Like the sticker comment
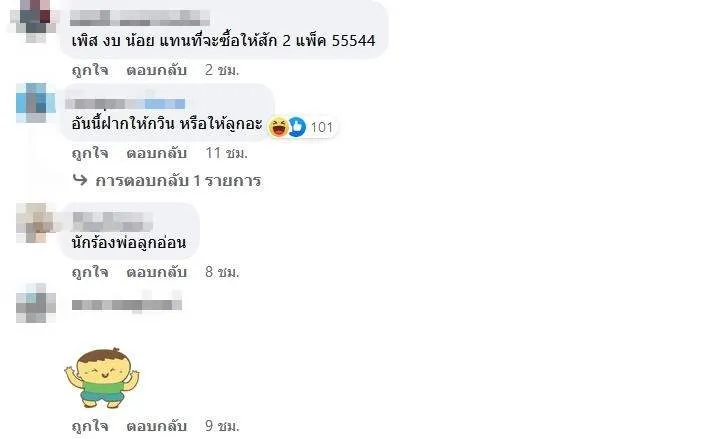Screen dimensions: 712x439 90,426
